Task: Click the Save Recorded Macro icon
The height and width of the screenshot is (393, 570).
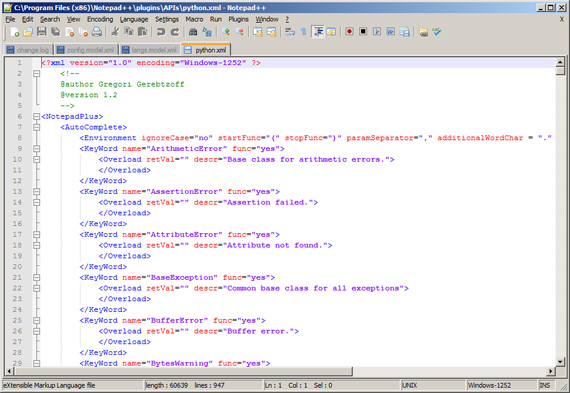Action: [405, 32]
